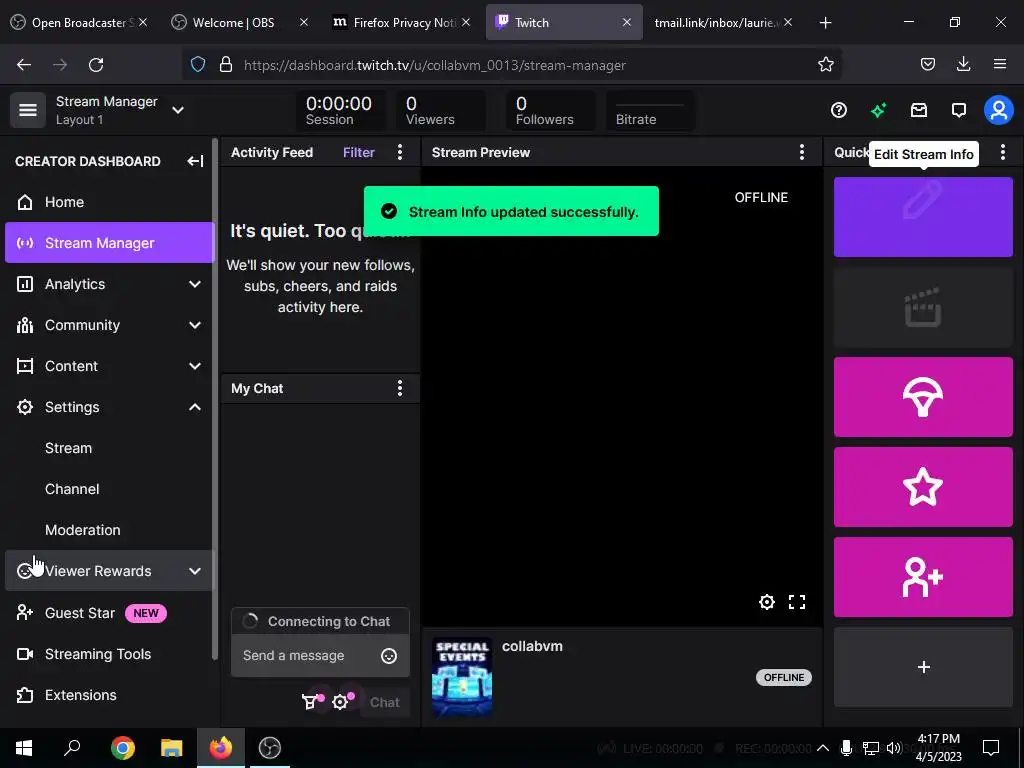Expand the Content section chevron
Image resolution: width=1024 pixels, height=768 pixels.
[195, 366]
